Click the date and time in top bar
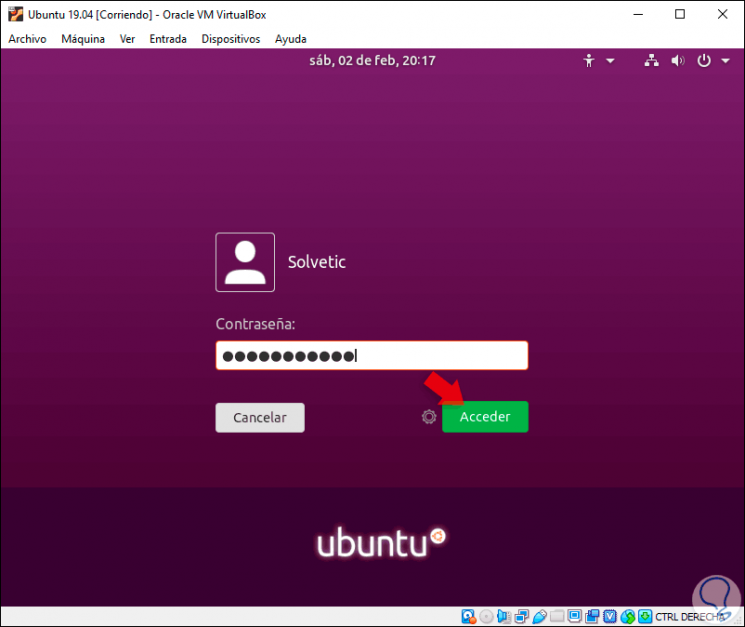745x627 pixels. 372,60
